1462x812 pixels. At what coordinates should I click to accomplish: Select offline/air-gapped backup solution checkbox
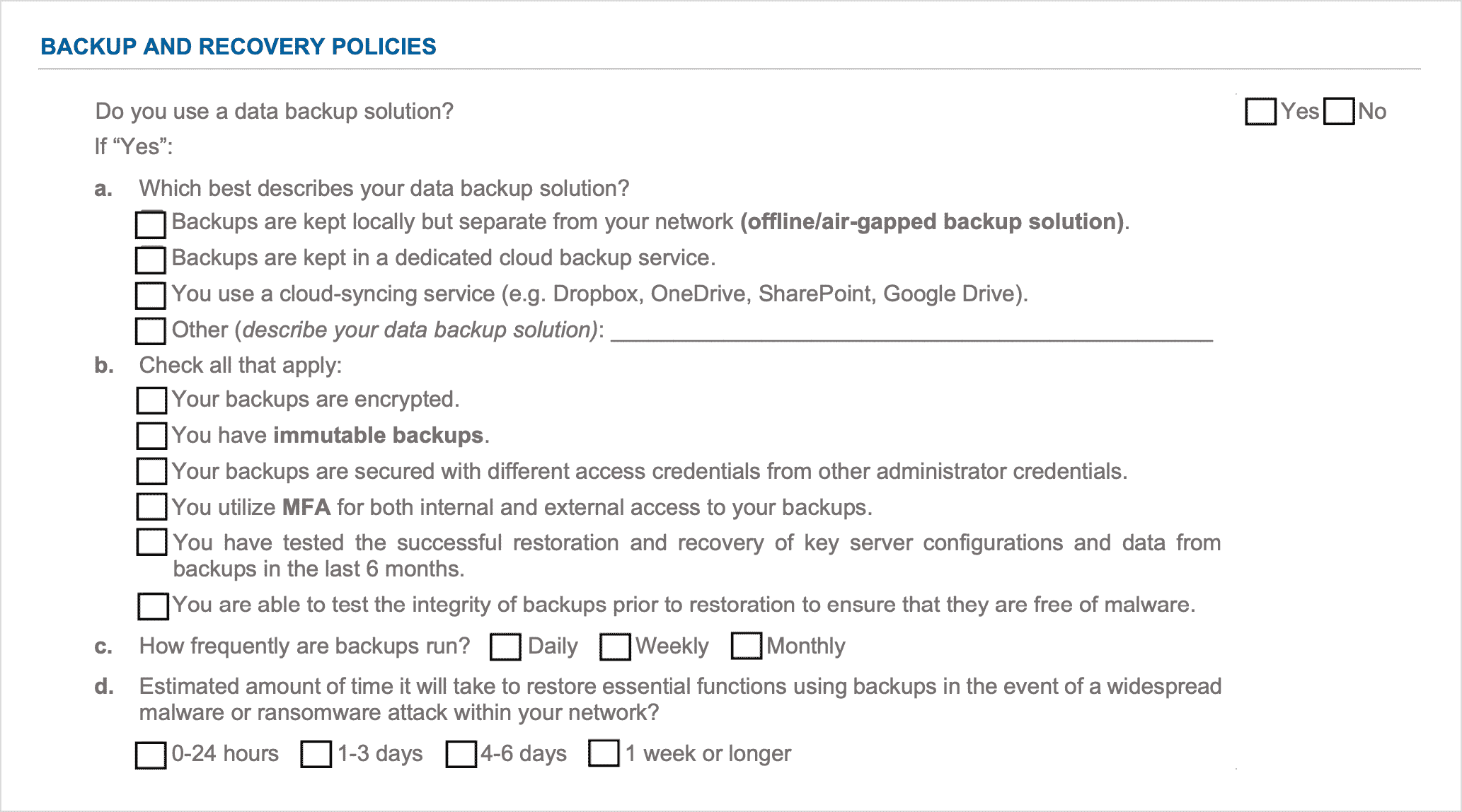pyautogui.click(x=150, y=224)
